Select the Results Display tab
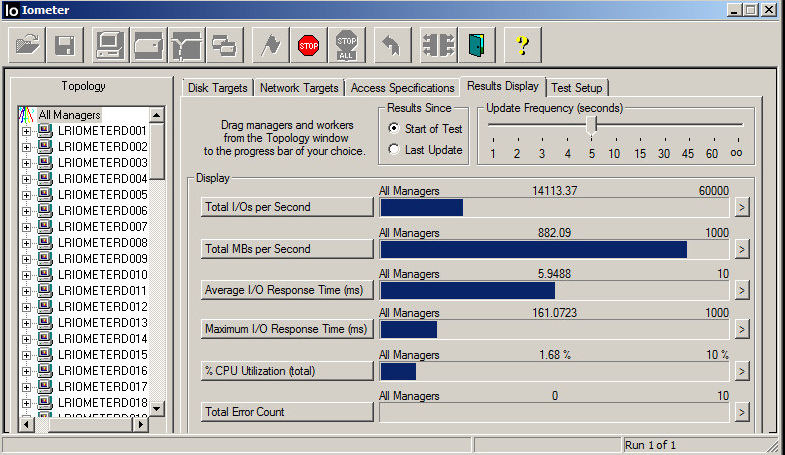The image size is (785, 455). point(503,86)
